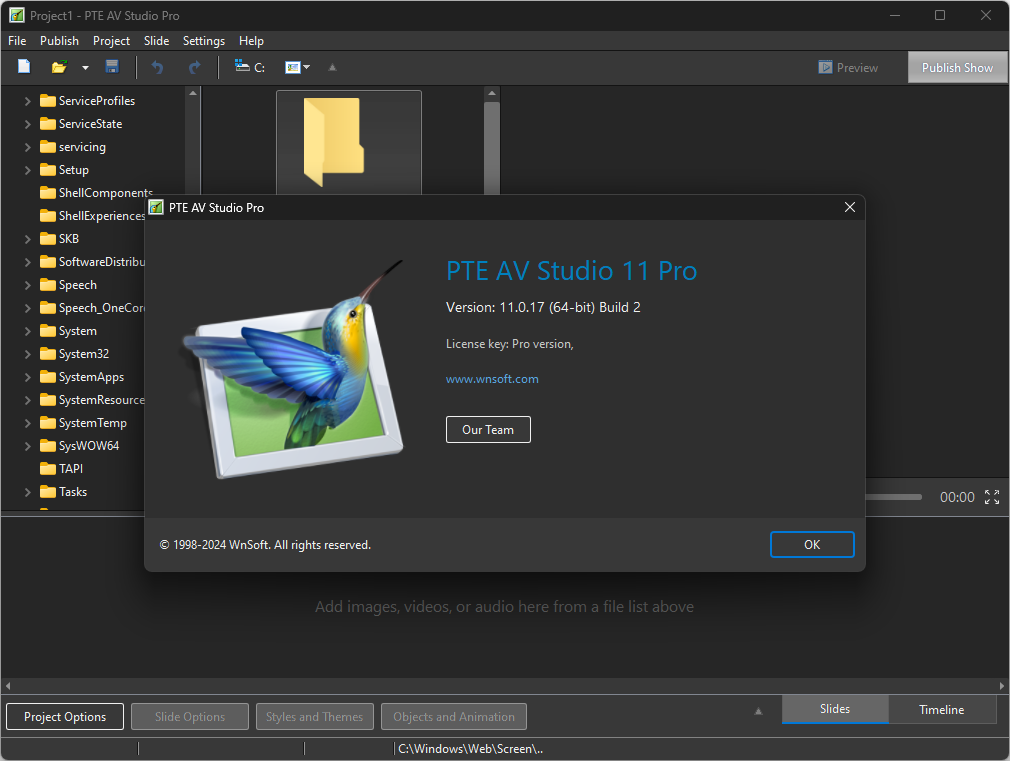Click the folder thumbnail in the file list

(x=348, y=142)
